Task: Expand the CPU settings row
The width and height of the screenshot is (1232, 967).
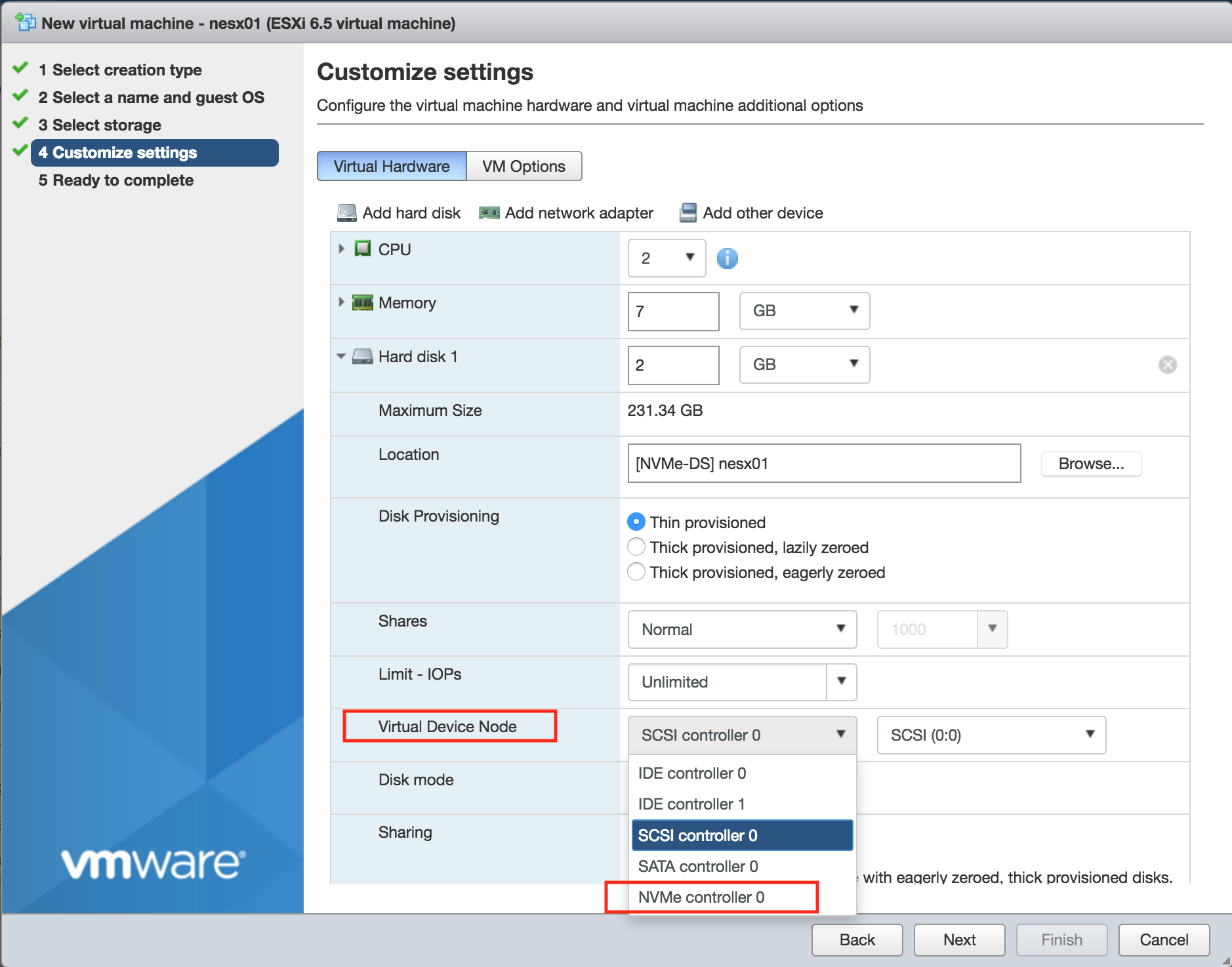Action: (x=341, y=249)
